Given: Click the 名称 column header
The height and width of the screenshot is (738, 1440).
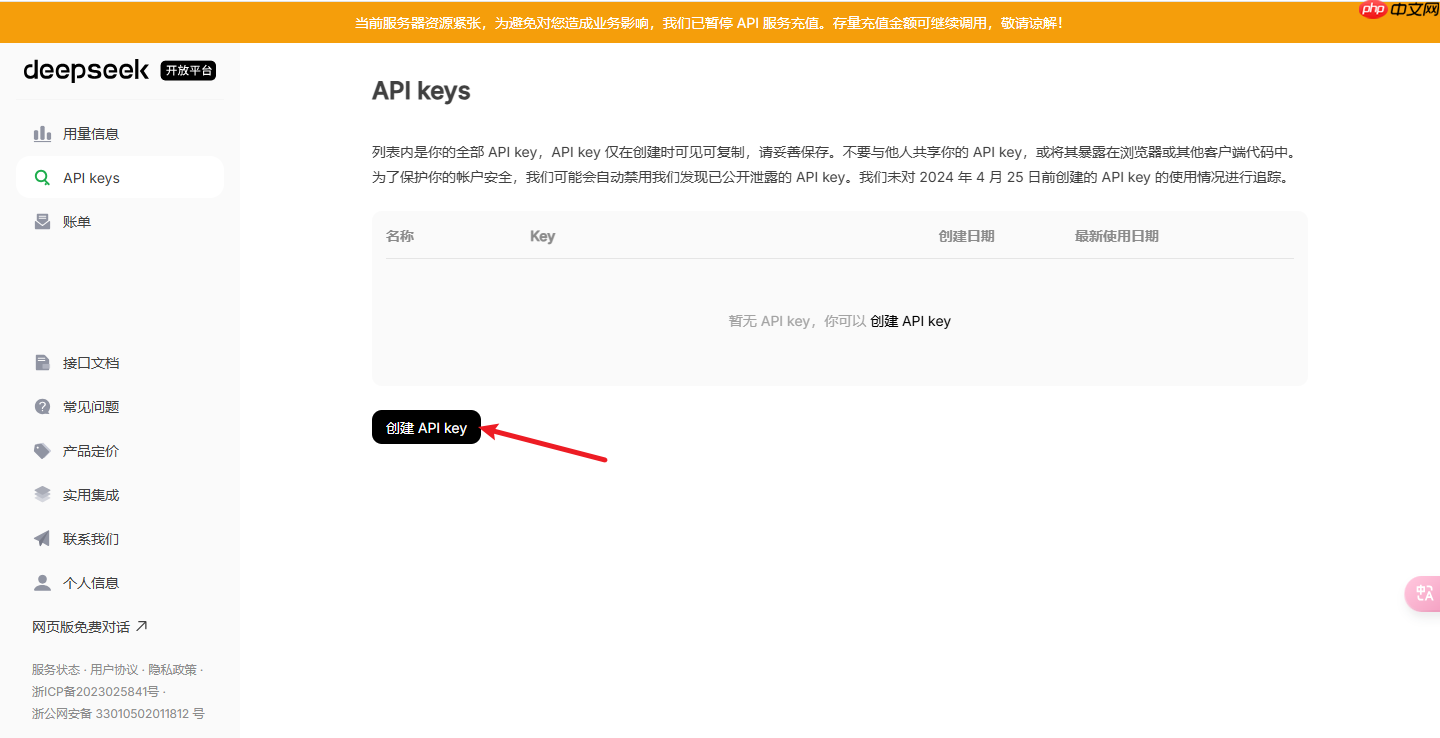Looking at the screenshot, I should 400,235.
